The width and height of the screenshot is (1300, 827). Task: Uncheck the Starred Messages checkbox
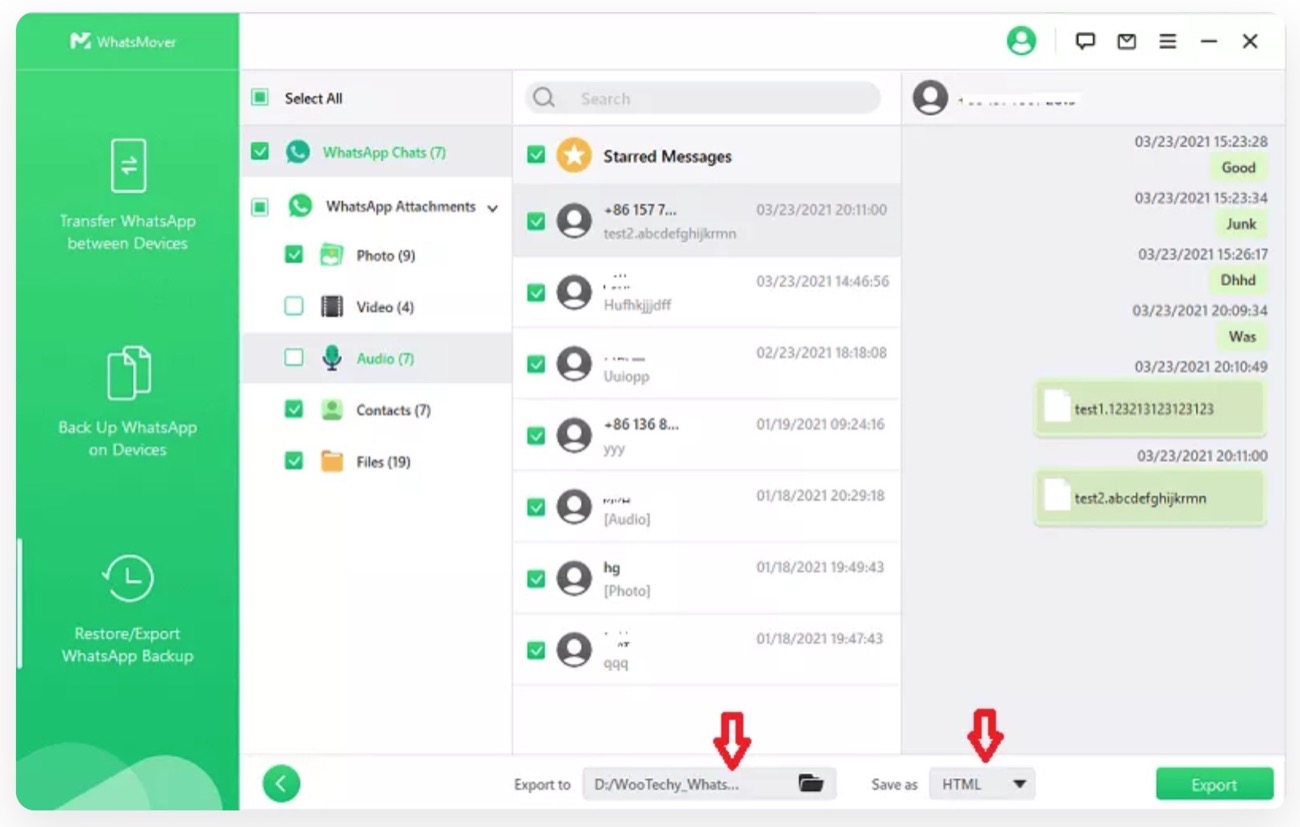[x=536, y=155]
